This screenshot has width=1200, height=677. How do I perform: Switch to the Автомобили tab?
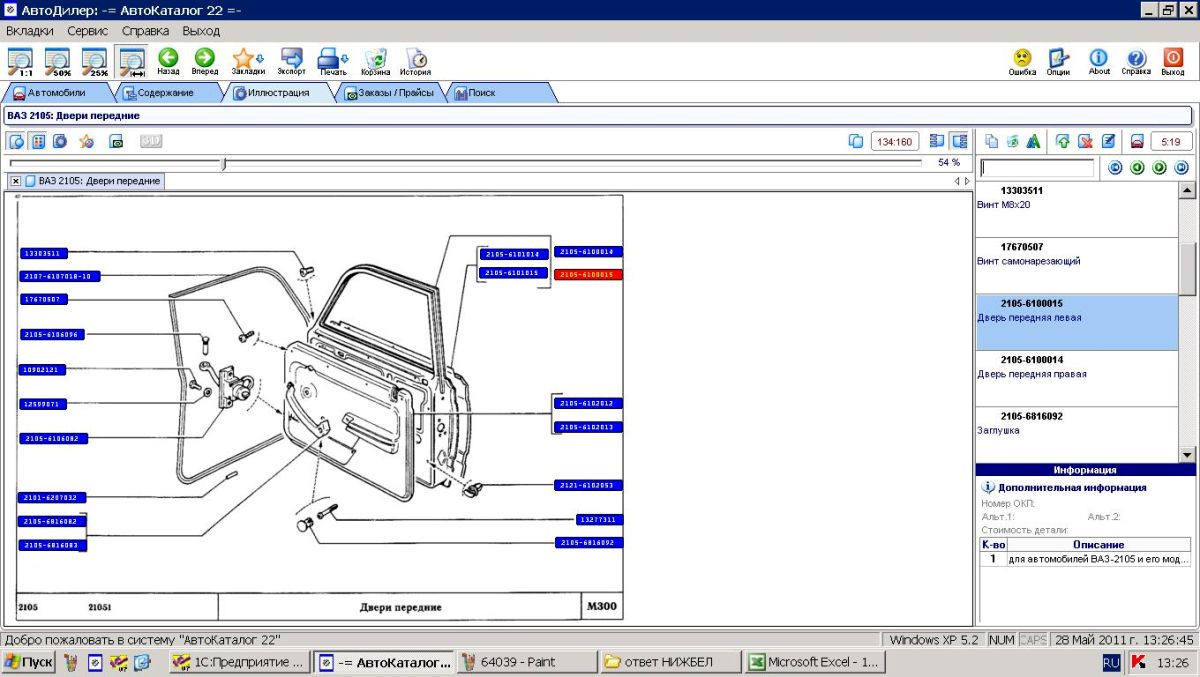click(x=56, y=93)
